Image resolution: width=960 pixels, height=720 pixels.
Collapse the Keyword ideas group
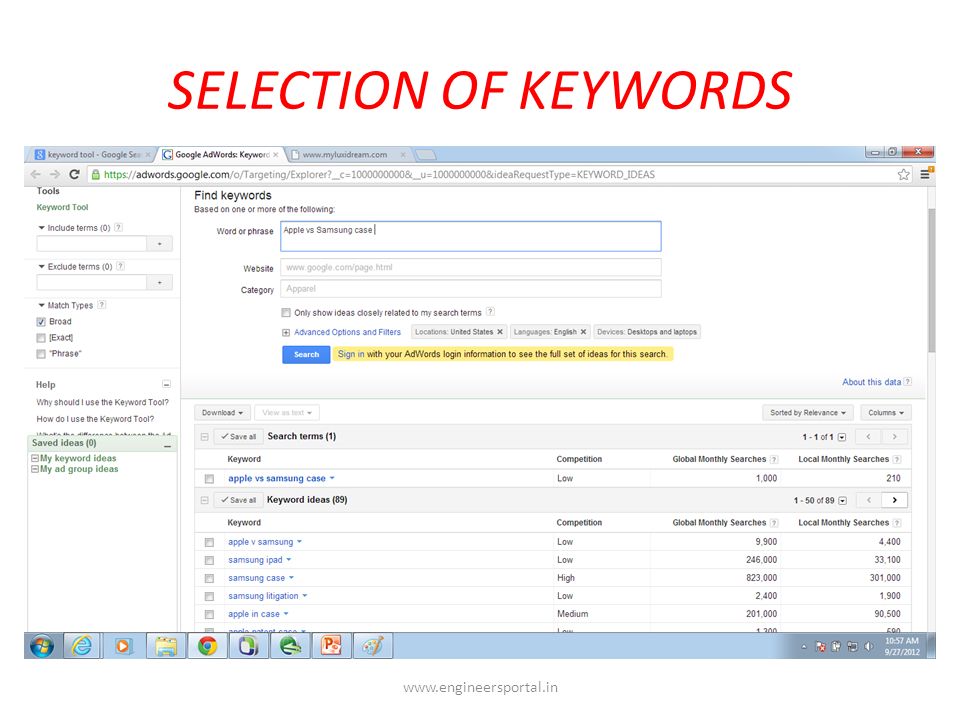[204, 500]
